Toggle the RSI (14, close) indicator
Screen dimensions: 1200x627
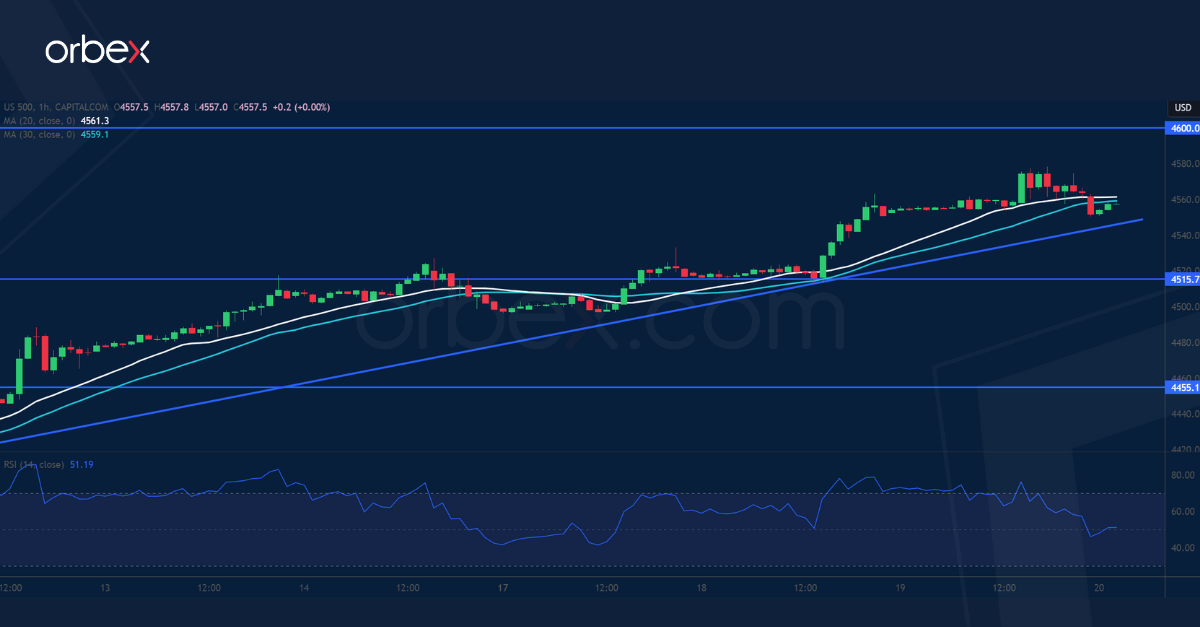pyautogui.click(x=32, y=466)
